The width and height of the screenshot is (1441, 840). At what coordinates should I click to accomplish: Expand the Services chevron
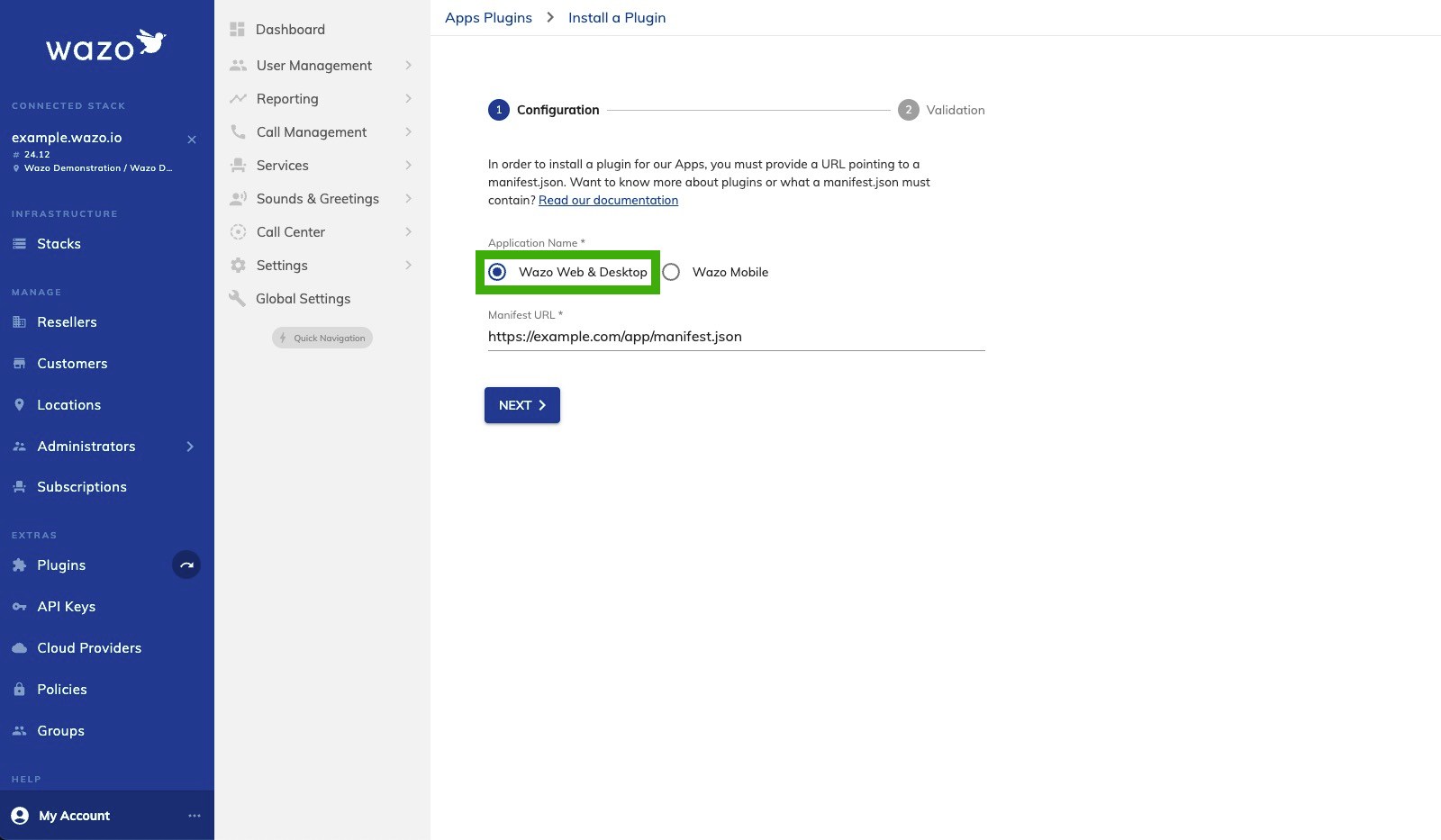tap(408, 166)
